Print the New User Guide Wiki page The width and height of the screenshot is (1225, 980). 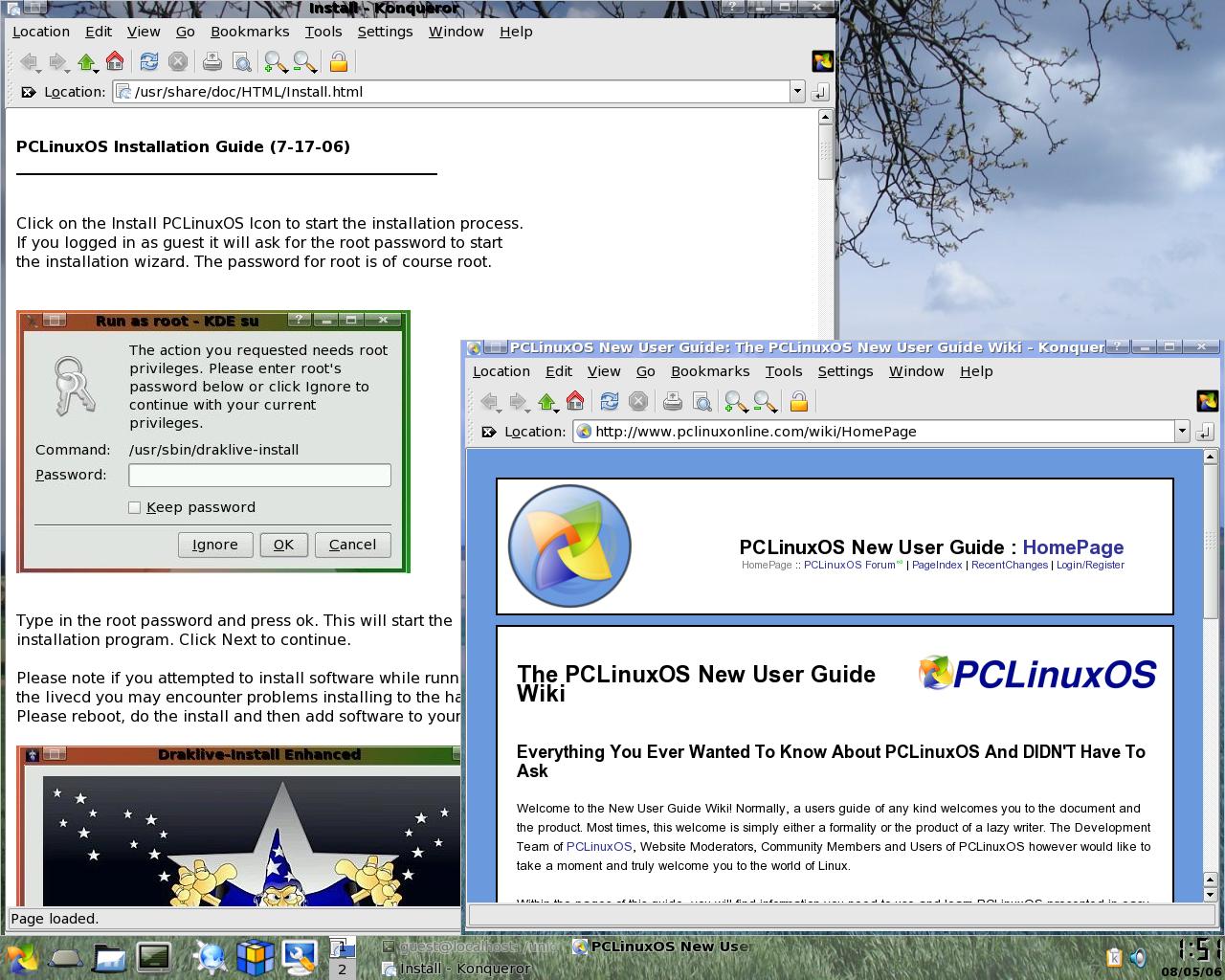[673, 402]
